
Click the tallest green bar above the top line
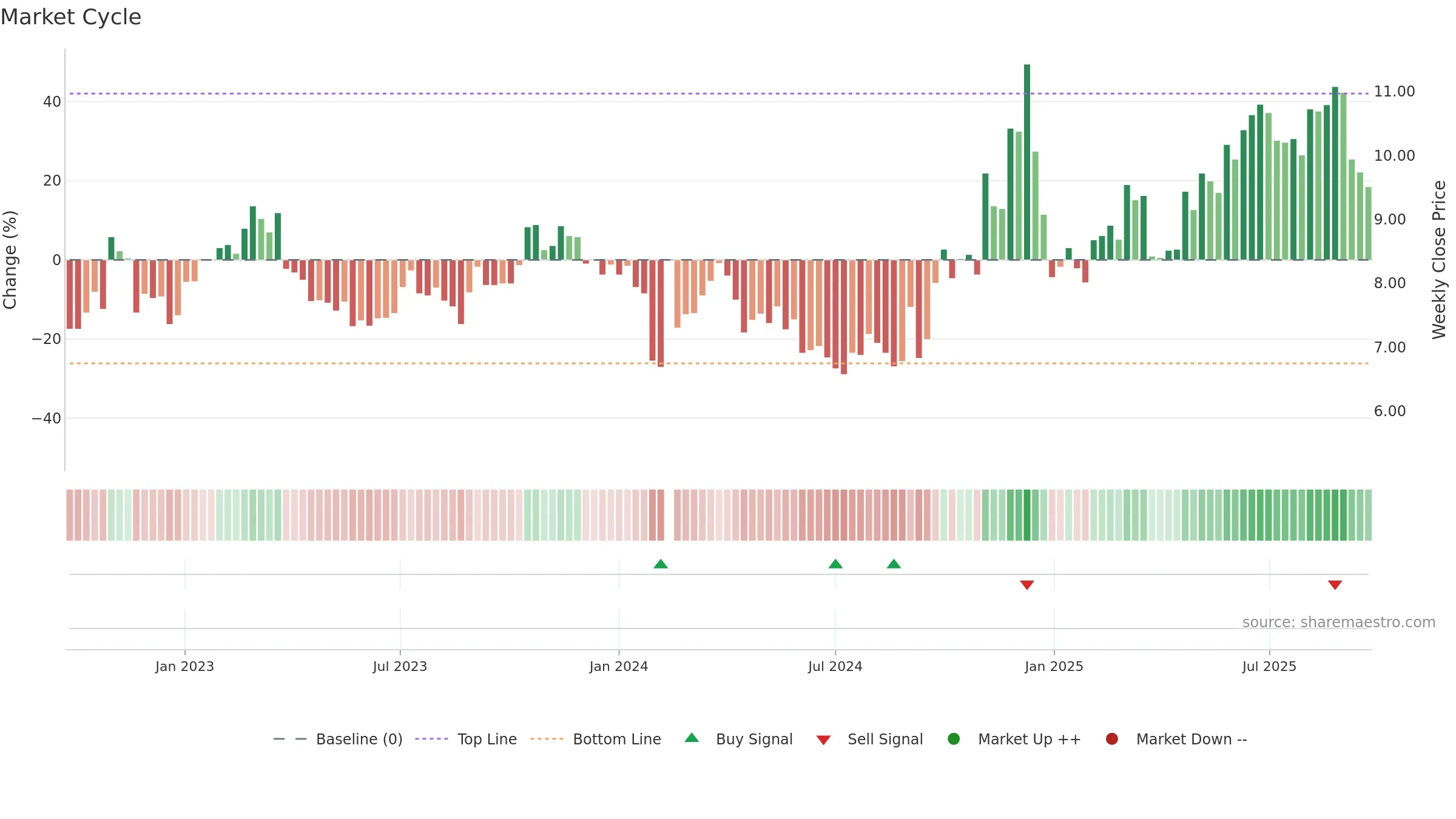pyautogui.click(x=1027, y=162)
